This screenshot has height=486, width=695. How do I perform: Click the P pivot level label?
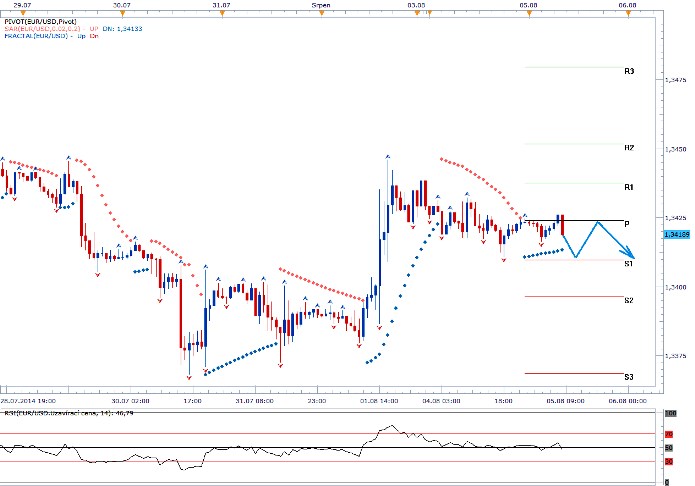click(627, 224)
